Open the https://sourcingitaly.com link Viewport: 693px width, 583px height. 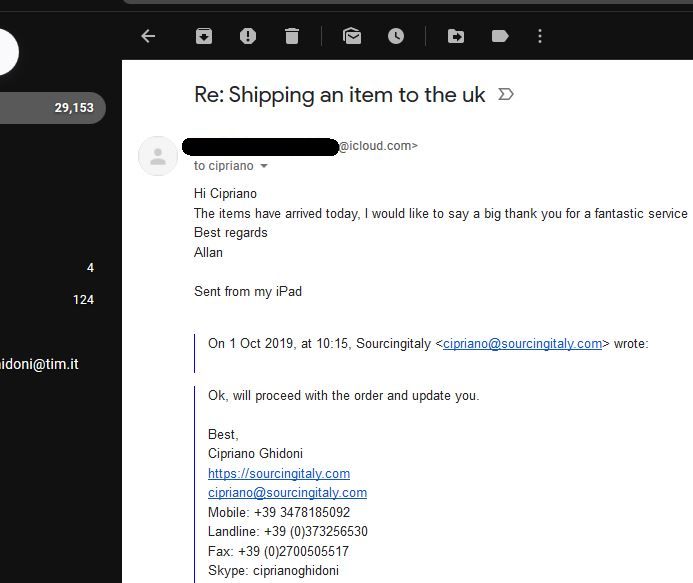279,473
